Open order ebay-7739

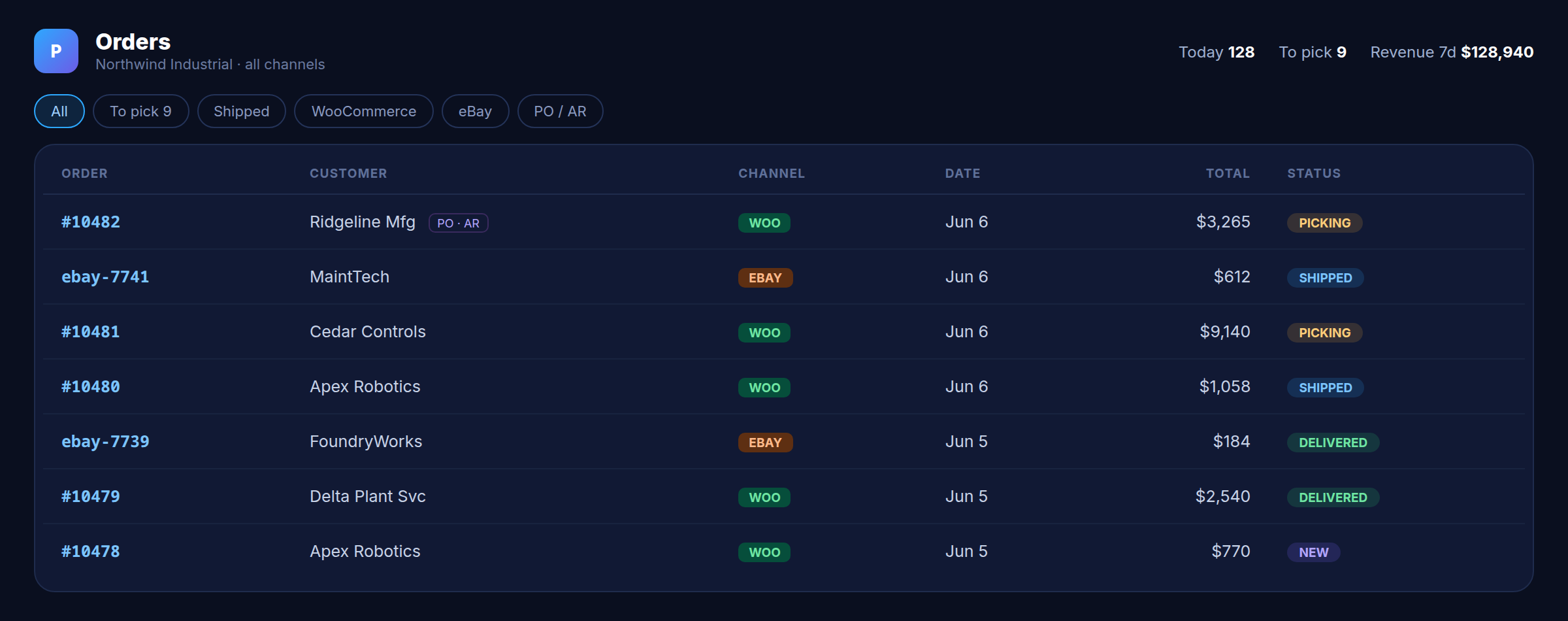point(105,442)
